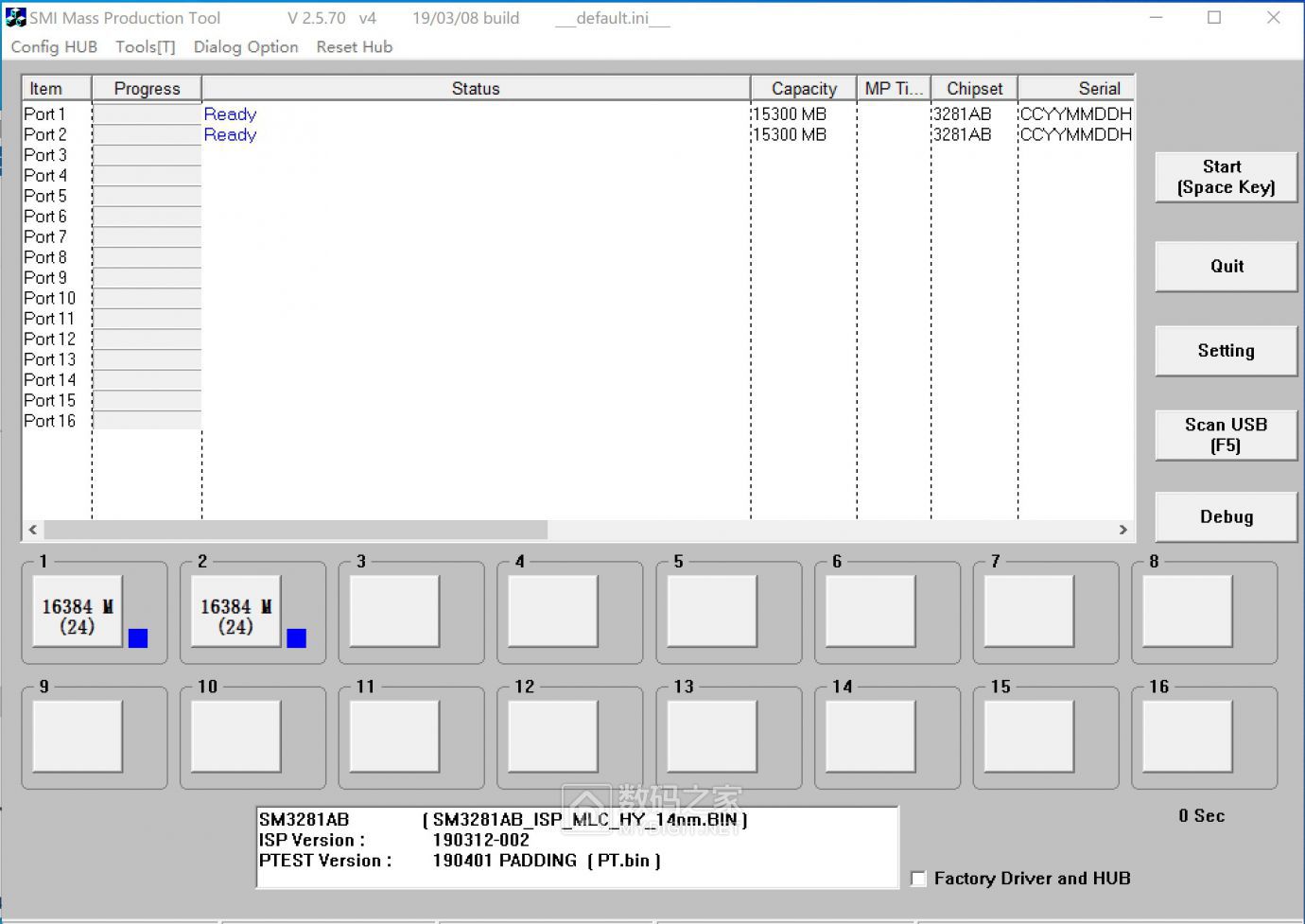
Task: Click ISP Version 190312-002 text
Action: [480, 840]
